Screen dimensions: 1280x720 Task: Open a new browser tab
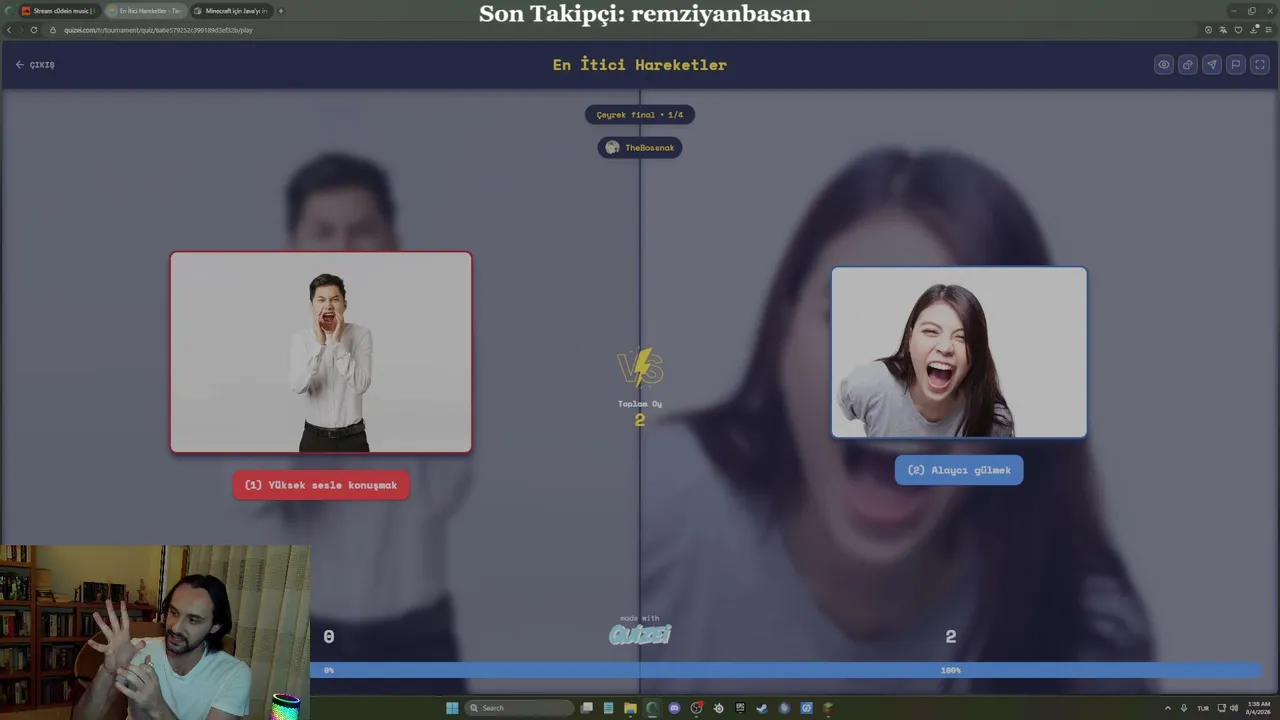tap(281, 11)
